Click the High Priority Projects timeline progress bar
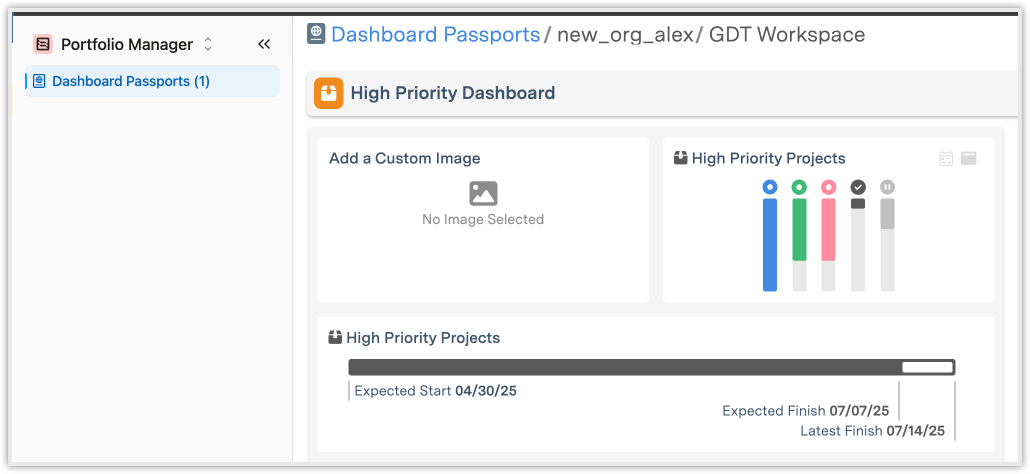 point(650,367)
